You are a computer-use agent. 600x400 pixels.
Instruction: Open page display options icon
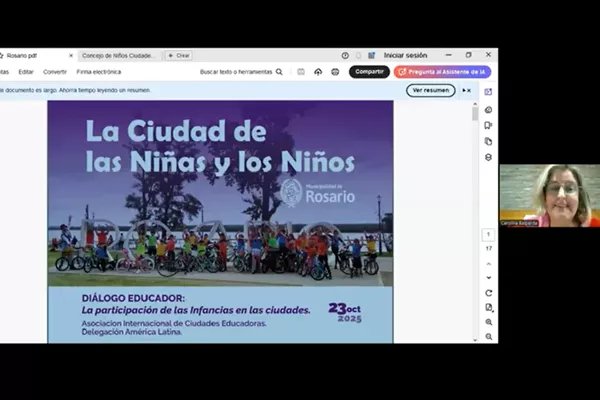[x=489, y=307]
